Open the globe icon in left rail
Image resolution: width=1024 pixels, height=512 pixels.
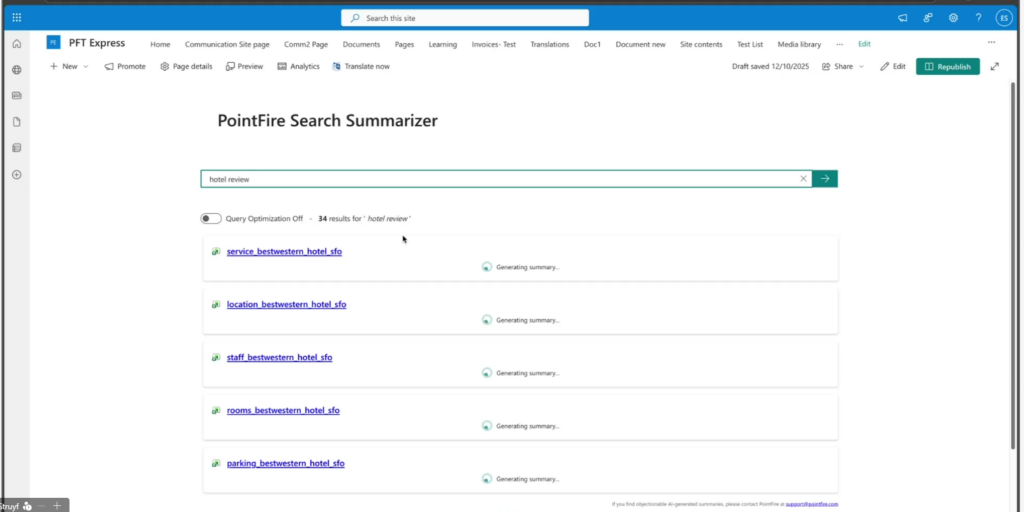(x=16, y=70)
